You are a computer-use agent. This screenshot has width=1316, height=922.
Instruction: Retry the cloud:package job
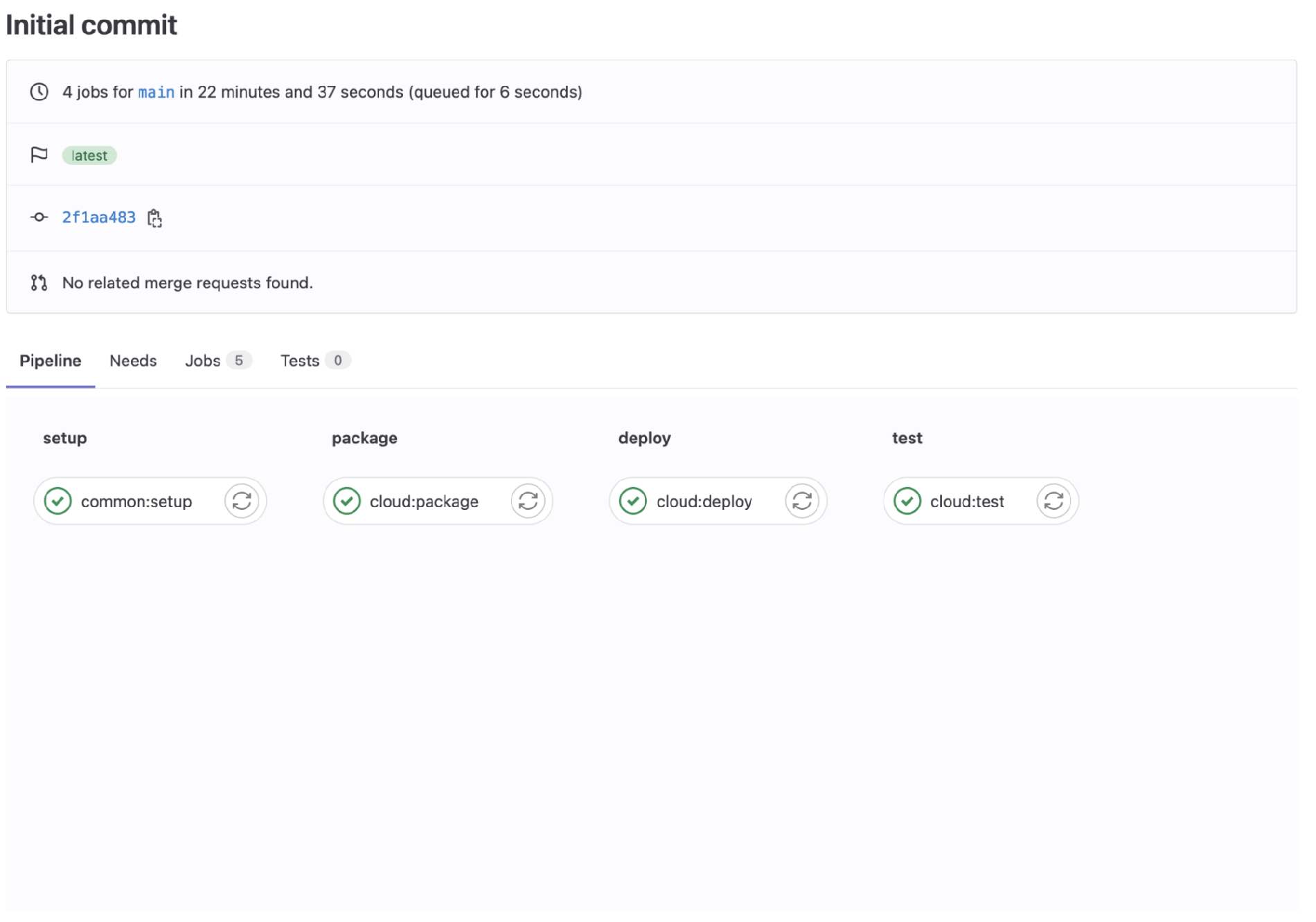[528, 501]
